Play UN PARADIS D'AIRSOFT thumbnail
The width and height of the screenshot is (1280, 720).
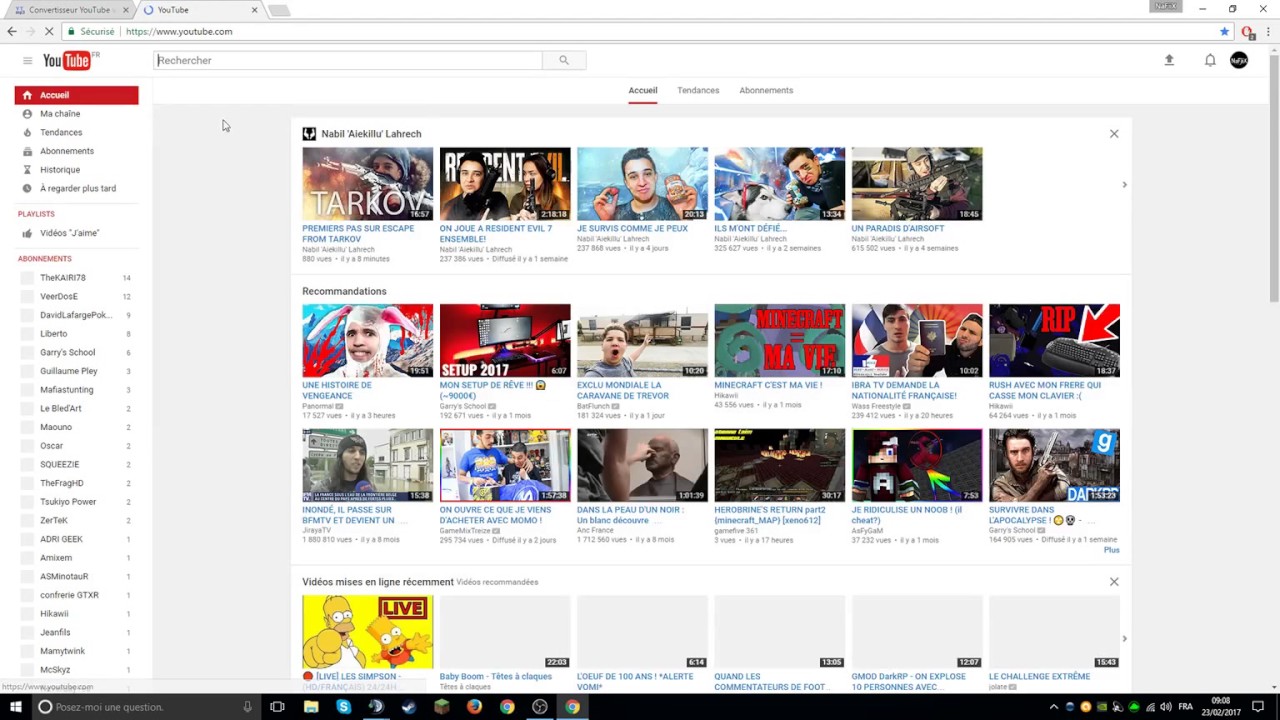917,184
